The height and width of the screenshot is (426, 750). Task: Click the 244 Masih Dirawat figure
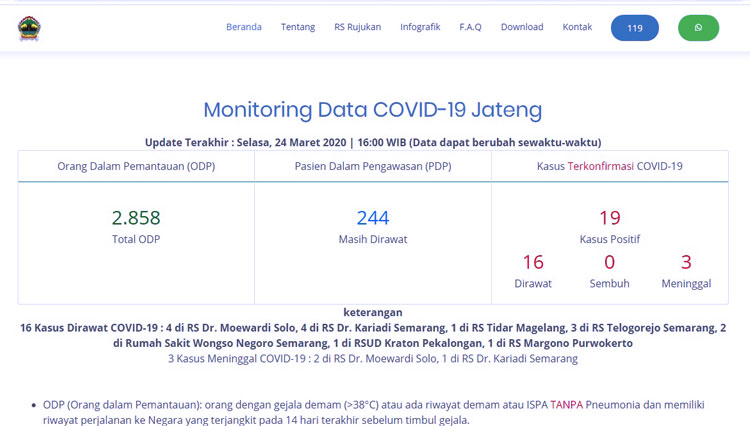click(373, 218)
